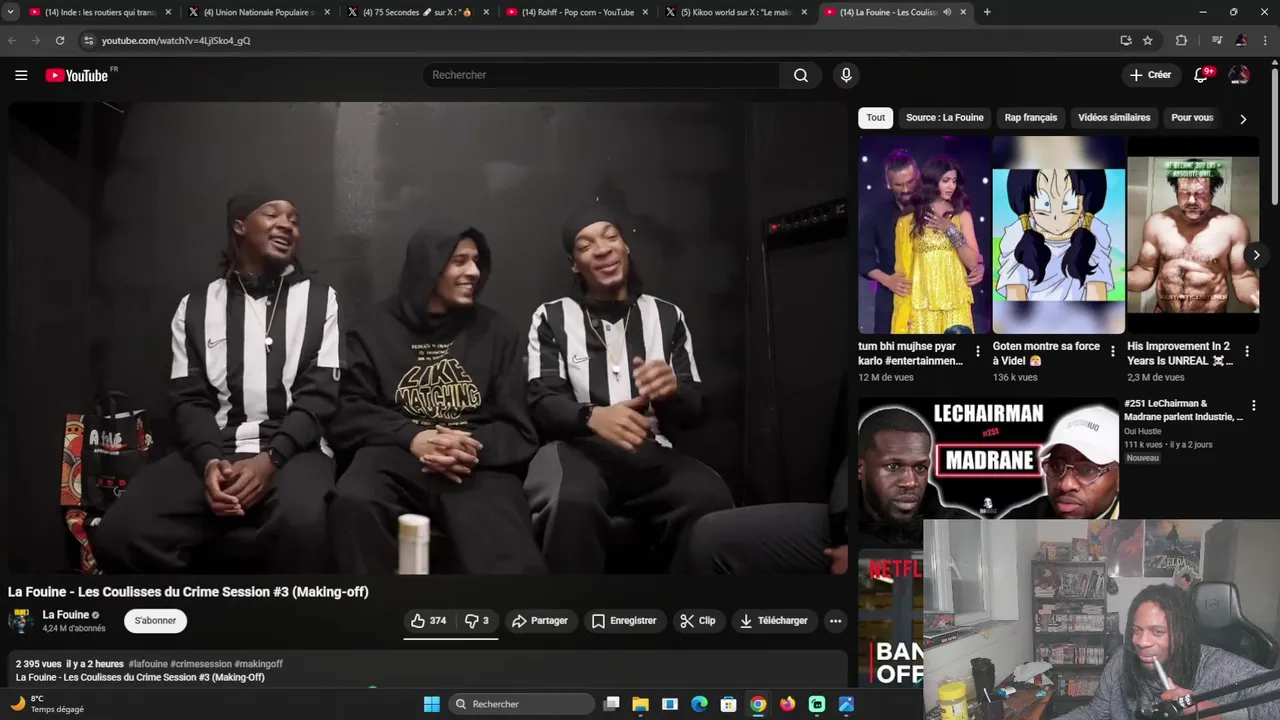Viewport: 1280px width, 720px height.
Task: Select 'Pour vous' filter chip
Action: pos(1192,118)
